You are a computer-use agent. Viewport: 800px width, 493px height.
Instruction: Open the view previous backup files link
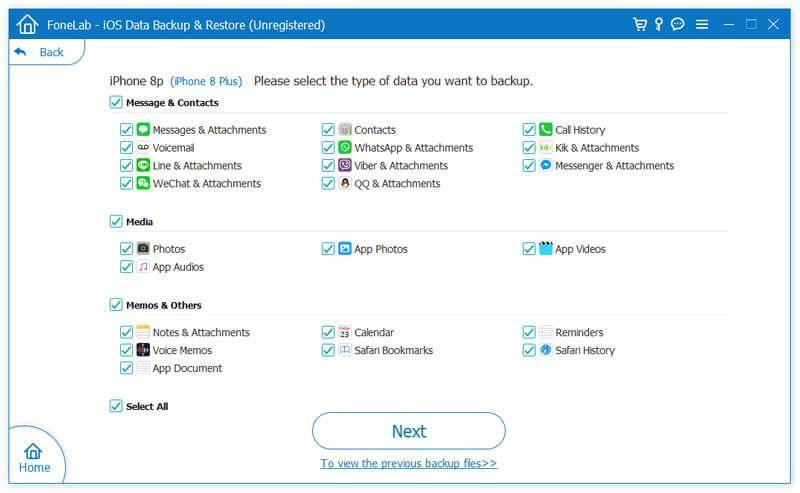(x=408, y=463)
